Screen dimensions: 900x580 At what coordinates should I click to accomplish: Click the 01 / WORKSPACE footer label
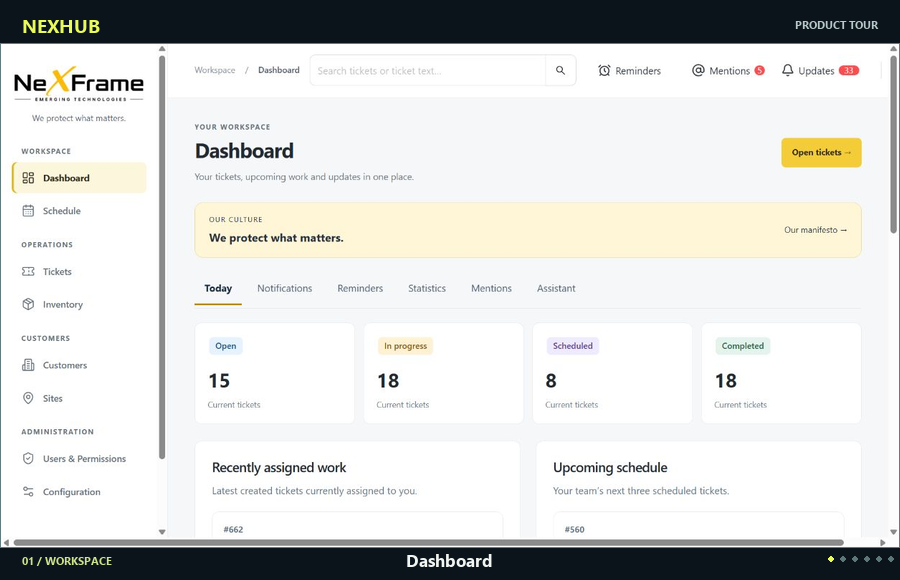pyautogui.click(x=67, y=561)
